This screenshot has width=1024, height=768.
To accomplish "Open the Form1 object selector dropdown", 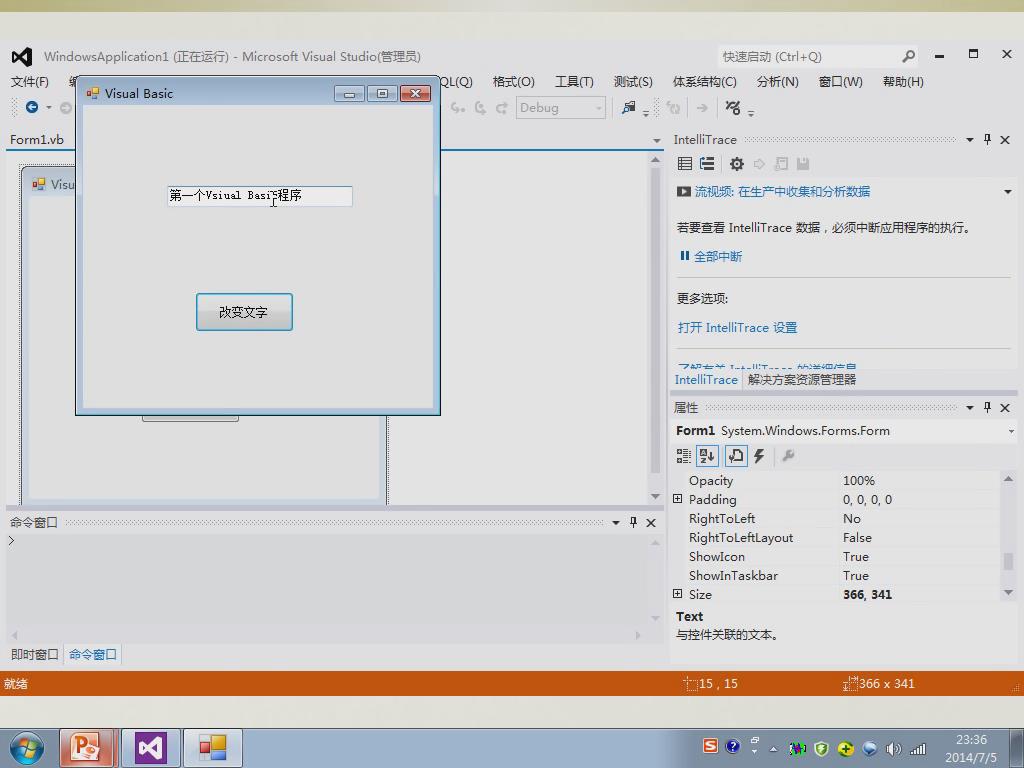I will (1011, 431).
